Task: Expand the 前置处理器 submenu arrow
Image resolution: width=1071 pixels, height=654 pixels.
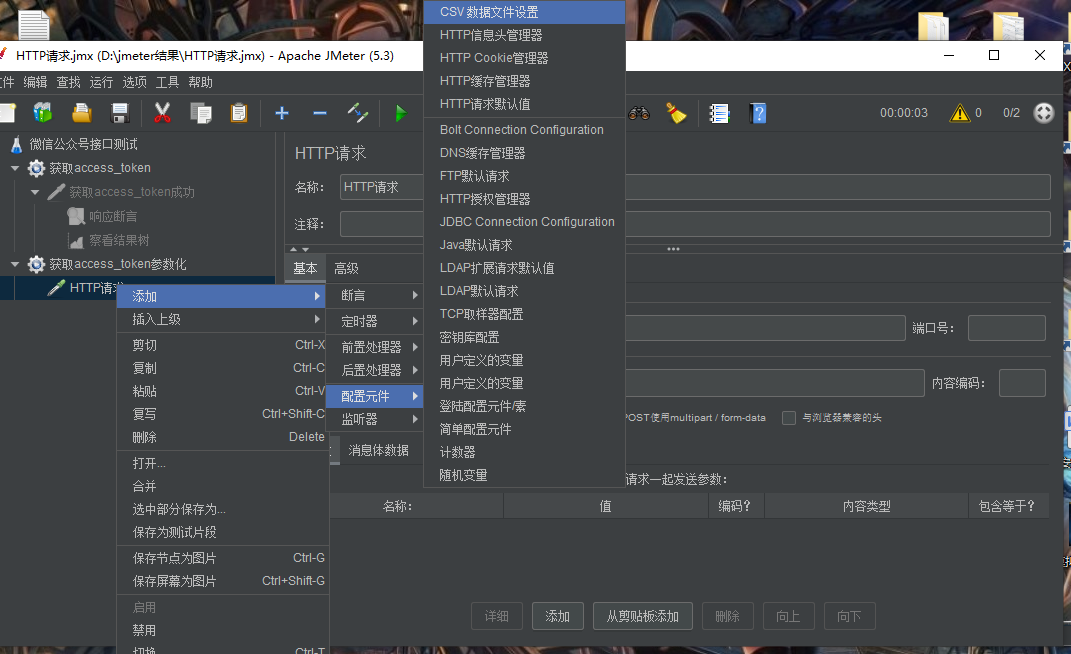Action: pos(415,347)
